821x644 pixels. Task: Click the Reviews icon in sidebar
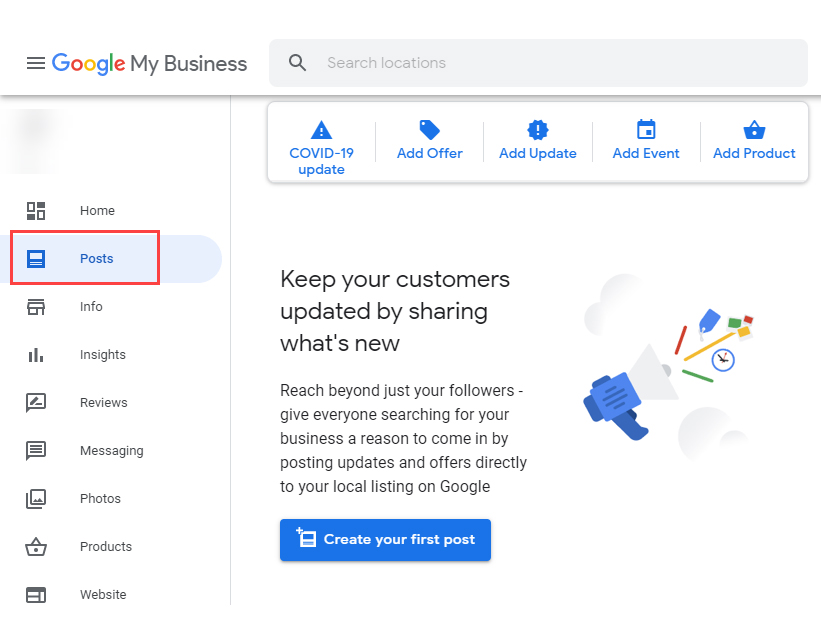[x=36, y=403]
